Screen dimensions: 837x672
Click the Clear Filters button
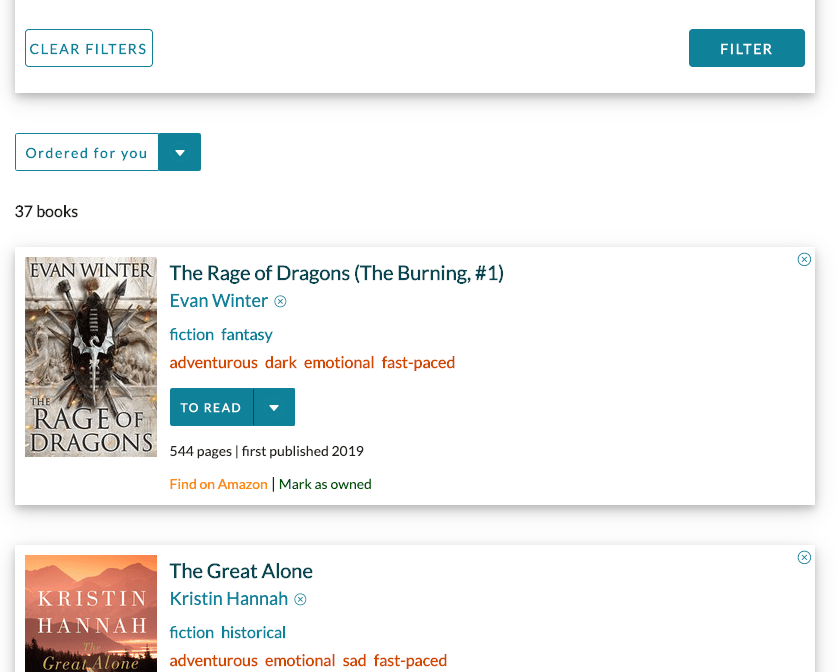pos(89,48)
